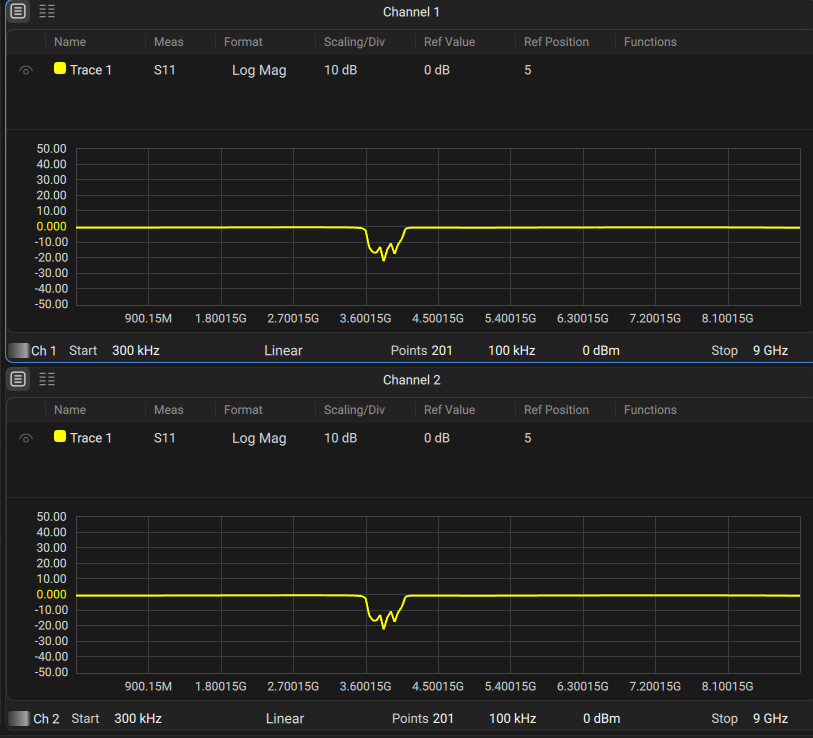Image resolution: width=813 pixels, height=738 pixels.
Task: Open the column layout icon in Channel 2
Action: coord(45,379)
